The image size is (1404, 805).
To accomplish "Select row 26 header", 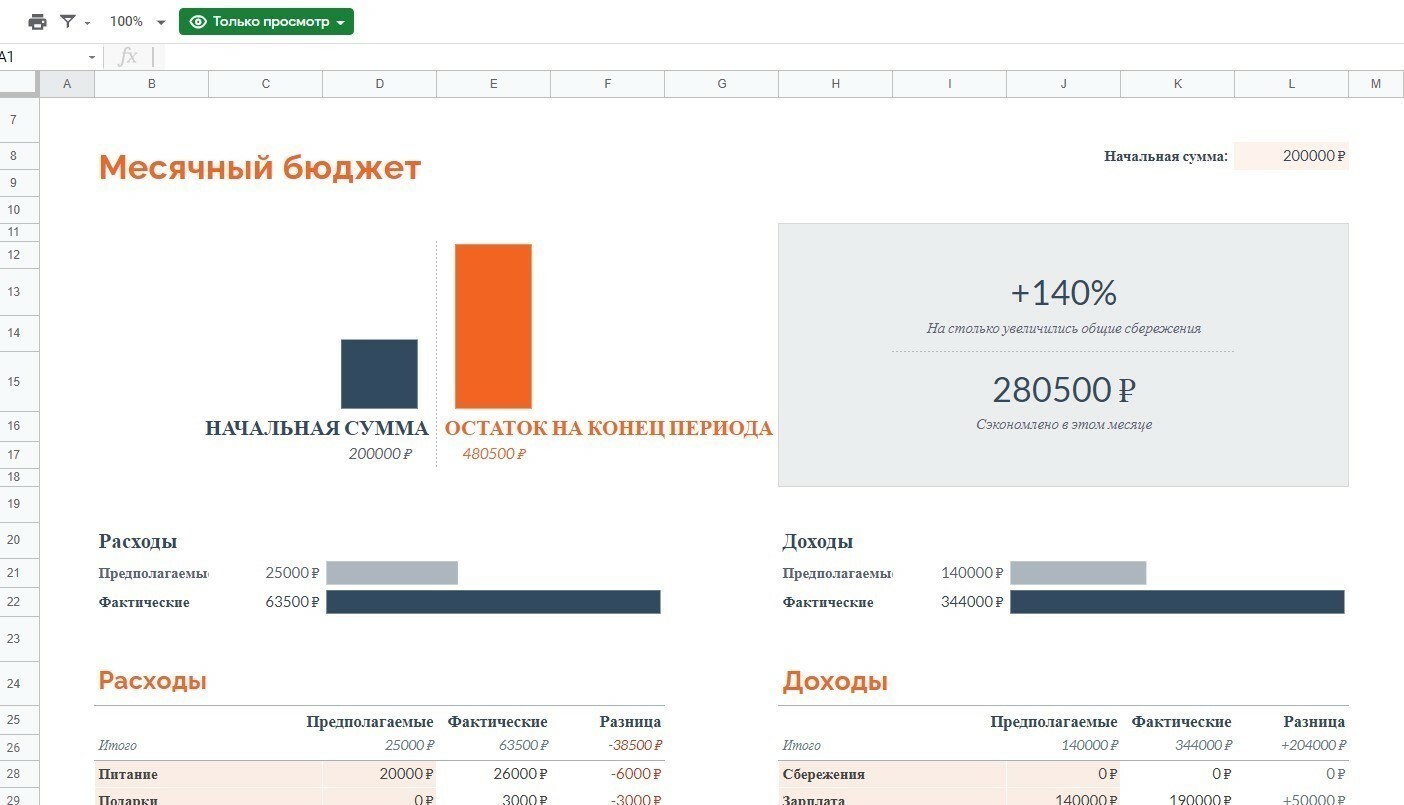I will pos(19,746).
